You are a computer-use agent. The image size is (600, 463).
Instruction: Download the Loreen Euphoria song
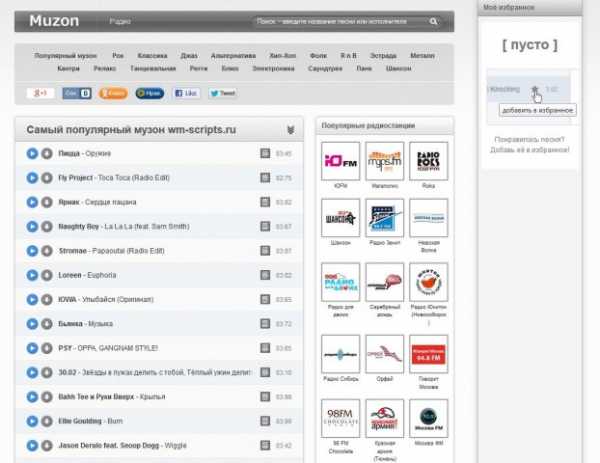(x=46, y=275)
